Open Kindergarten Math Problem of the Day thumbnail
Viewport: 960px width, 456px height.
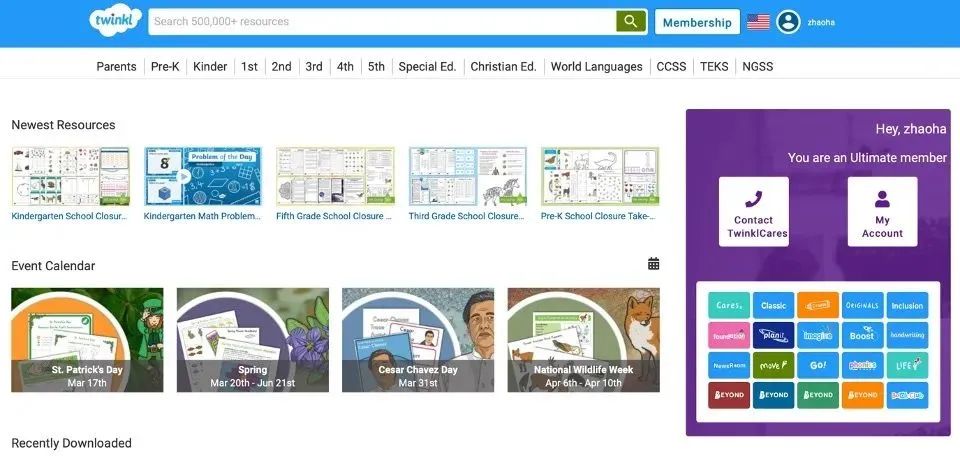click(203, 176)
